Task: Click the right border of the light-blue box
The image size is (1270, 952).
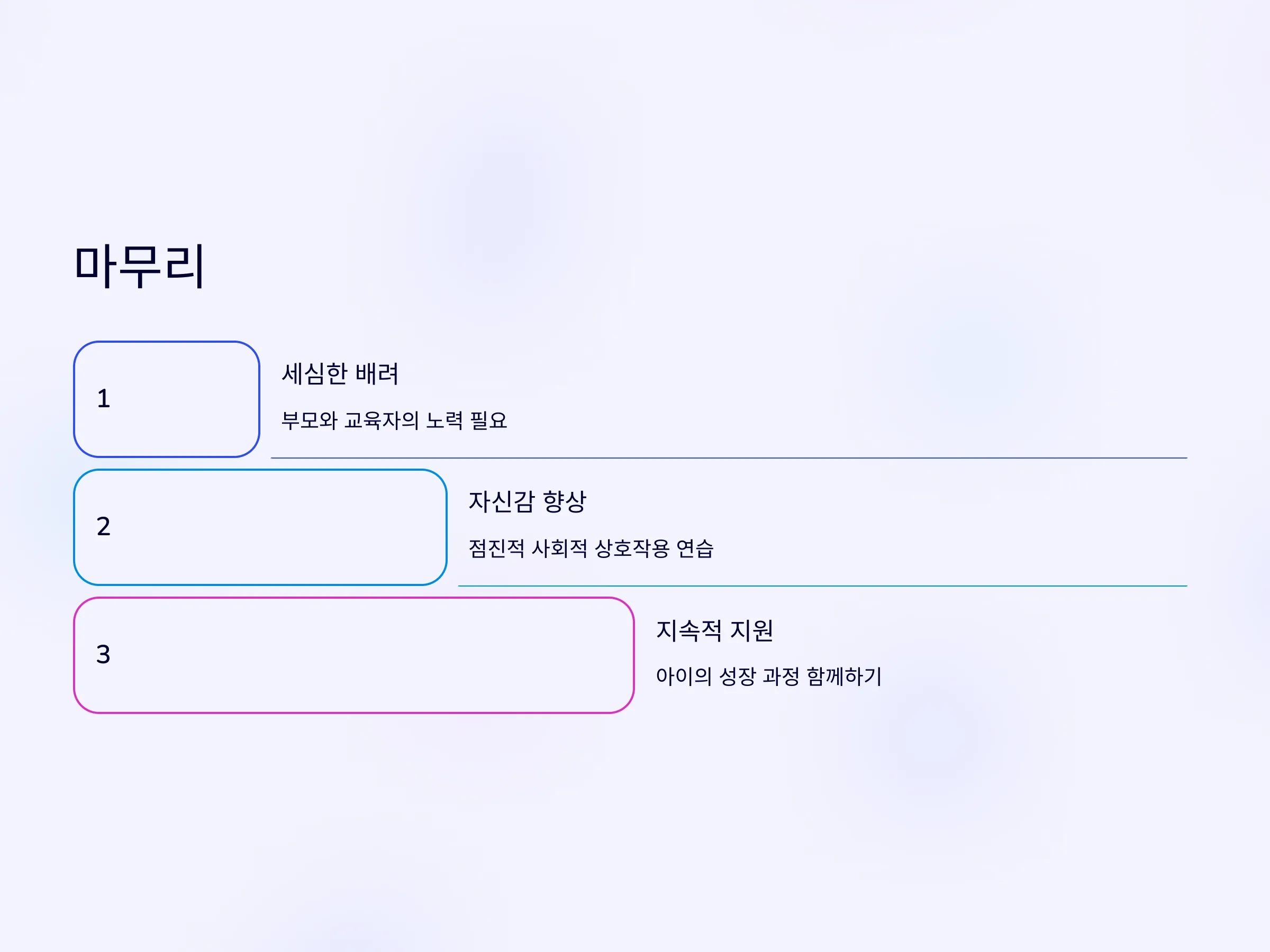Action: [446, 528]
